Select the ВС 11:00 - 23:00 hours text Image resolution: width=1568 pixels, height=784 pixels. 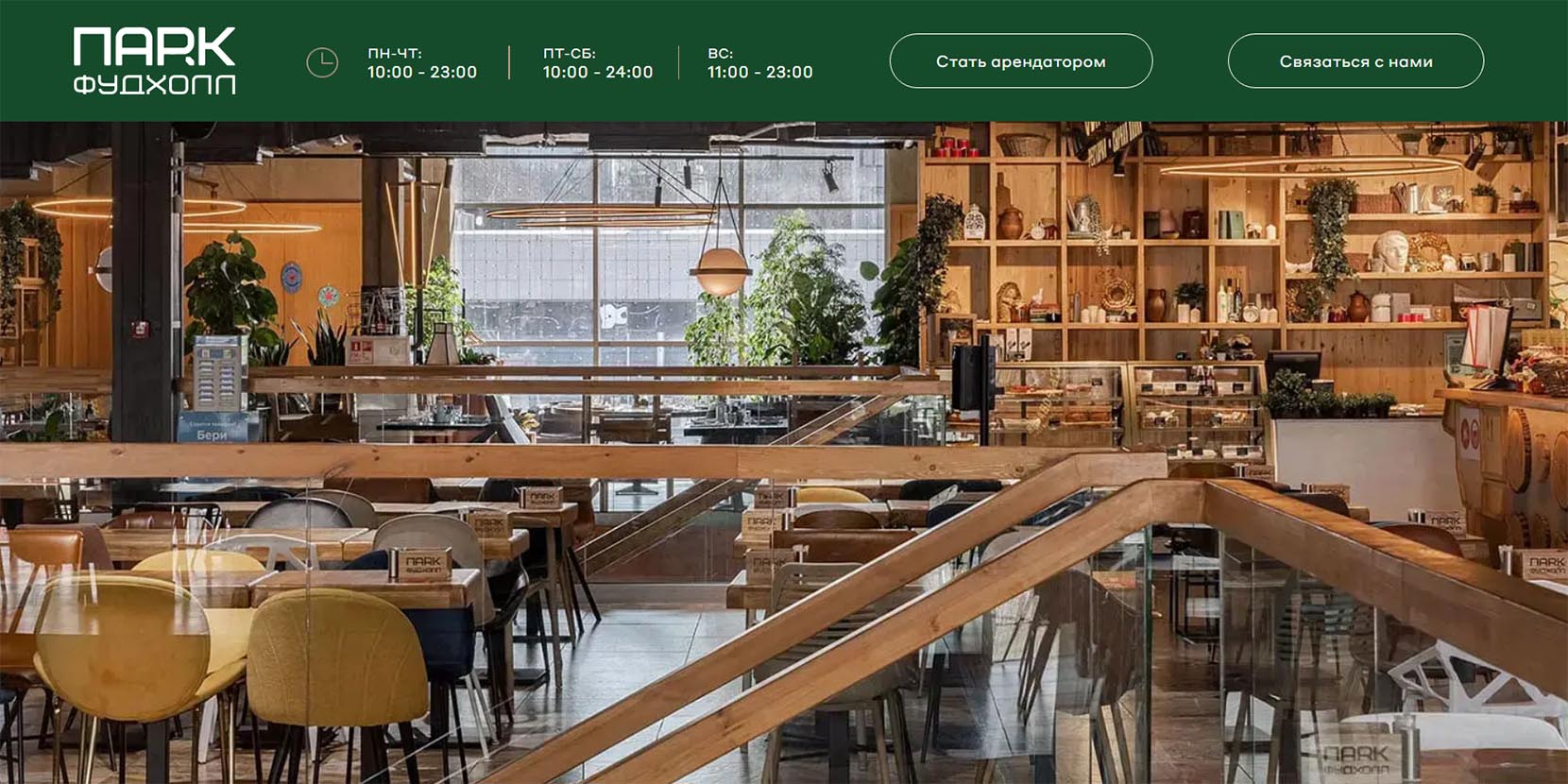(760, 62)
